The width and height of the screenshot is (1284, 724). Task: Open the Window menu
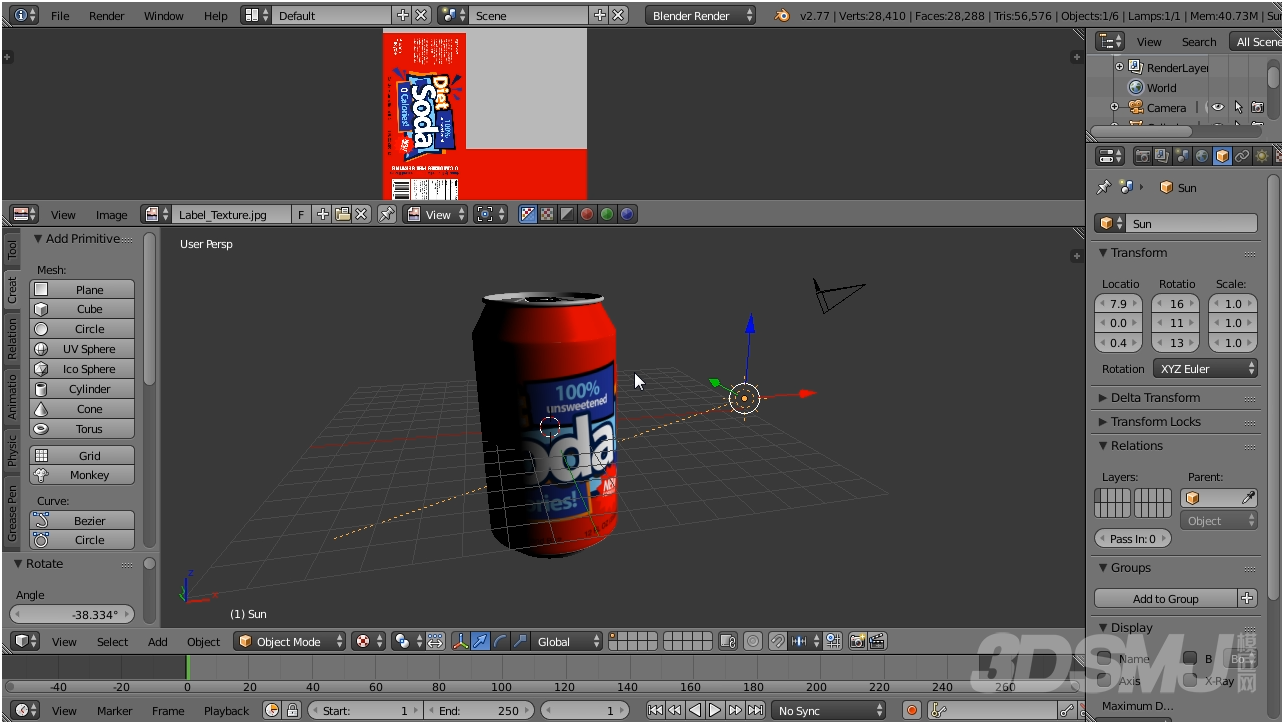point(164,15)
